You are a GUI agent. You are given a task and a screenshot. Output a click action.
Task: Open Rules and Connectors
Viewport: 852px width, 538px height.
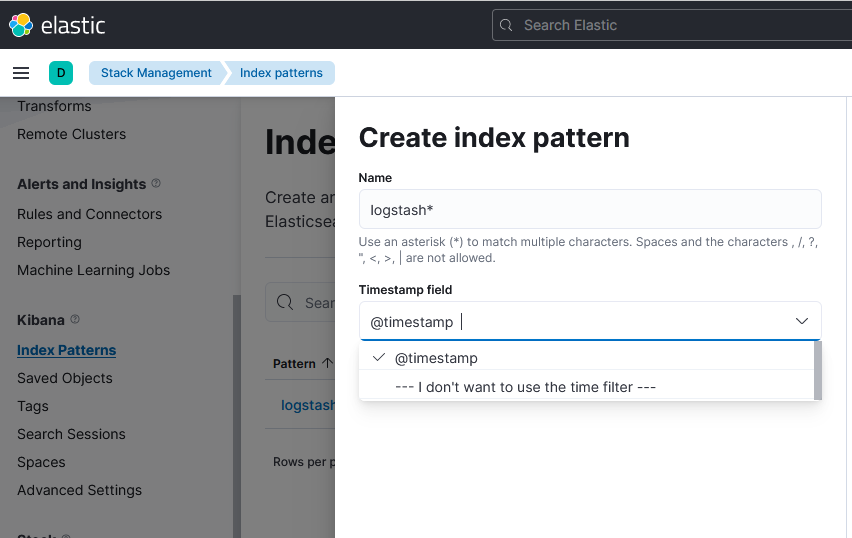point(89,214)
